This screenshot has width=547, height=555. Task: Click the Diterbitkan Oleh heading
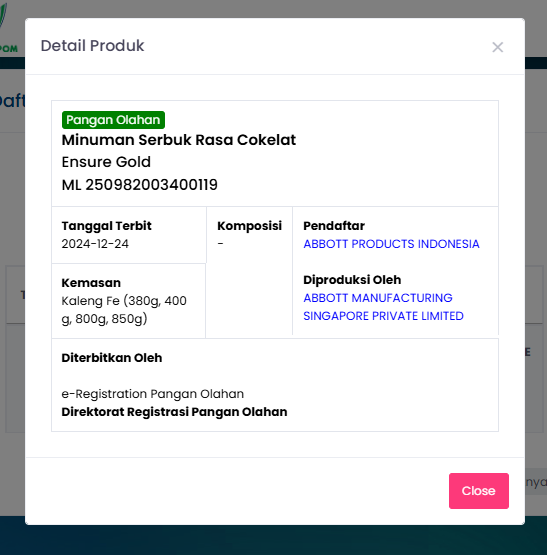click(112, 358)
